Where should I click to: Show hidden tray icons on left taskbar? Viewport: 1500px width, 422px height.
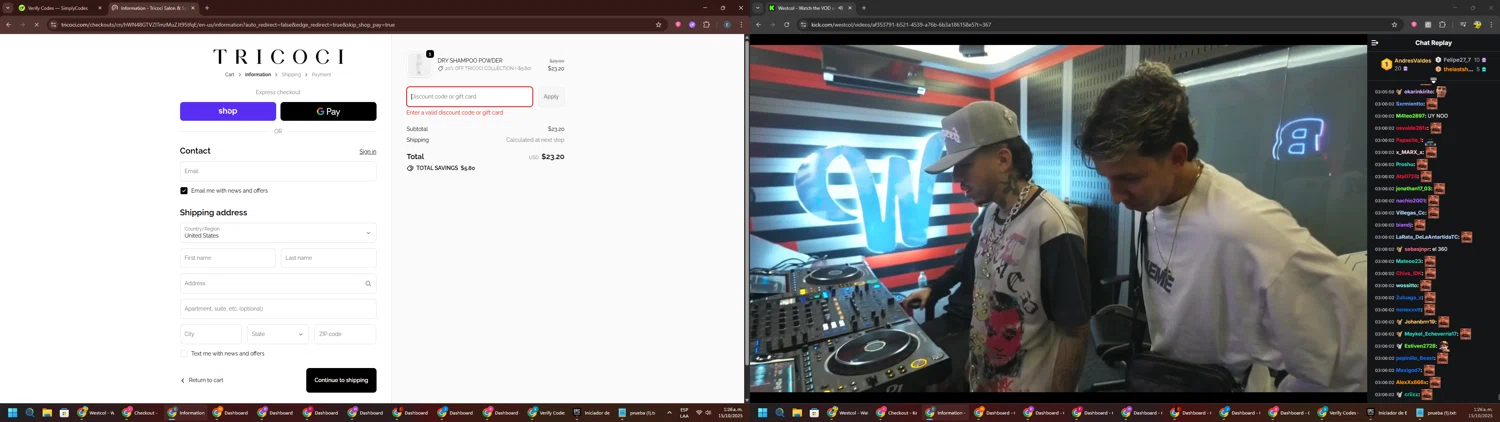point(669,412)
